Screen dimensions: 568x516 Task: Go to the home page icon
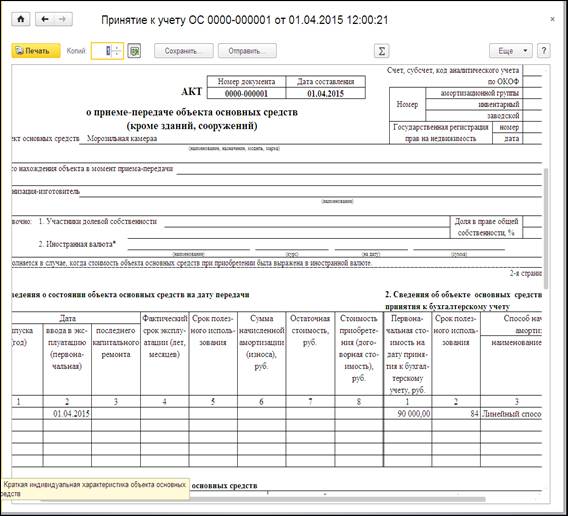point(21,19)
